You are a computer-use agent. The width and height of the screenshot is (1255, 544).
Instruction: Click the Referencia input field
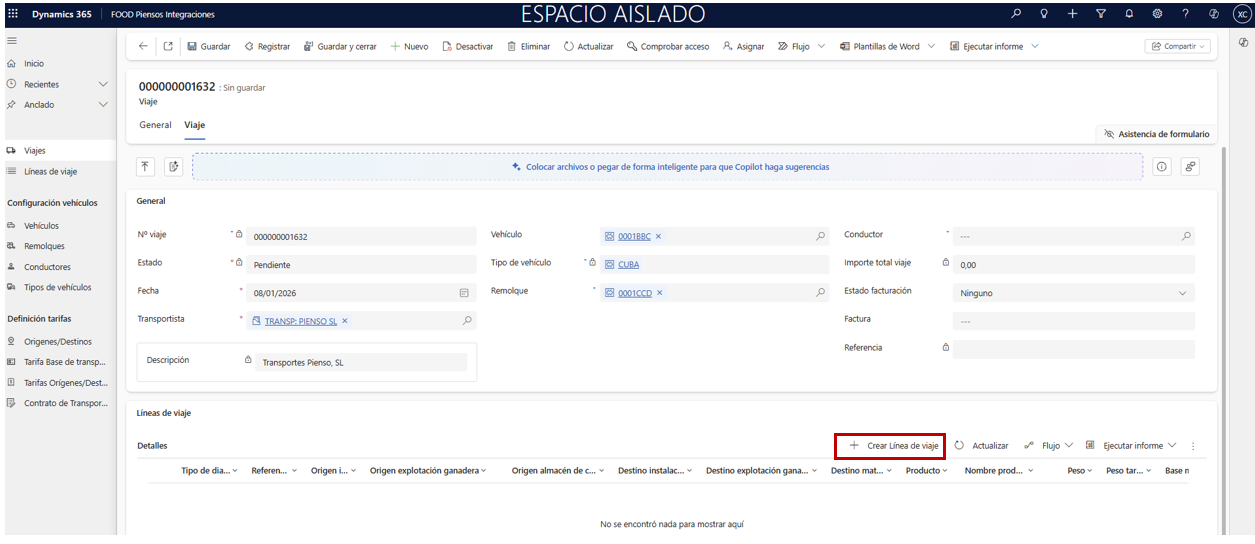[x=1072, y=350]
